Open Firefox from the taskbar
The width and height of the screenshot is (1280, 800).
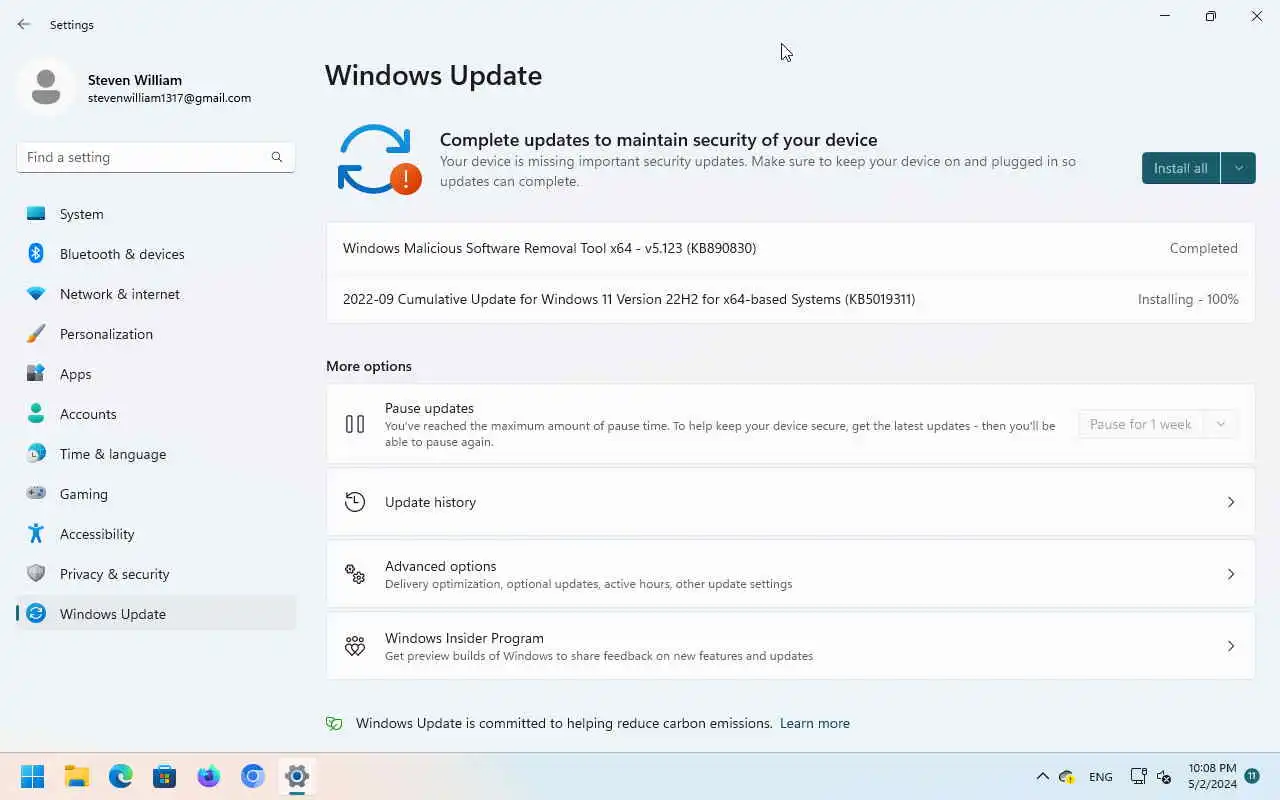[209, 776]
